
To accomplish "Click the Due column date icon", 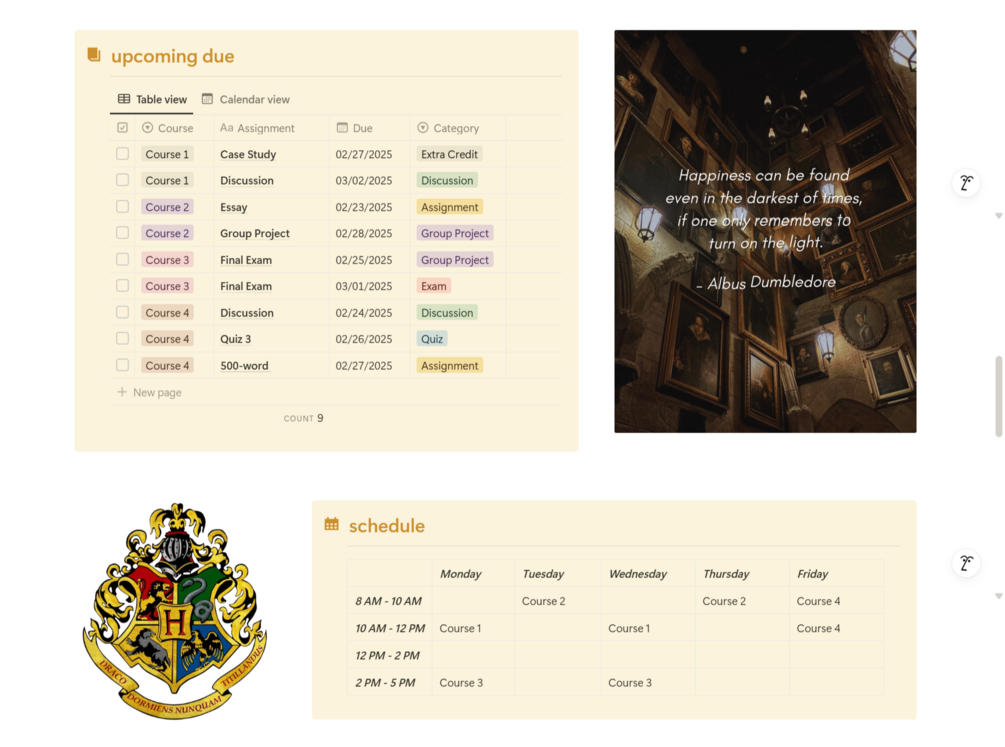I will (x=342, y=128).
